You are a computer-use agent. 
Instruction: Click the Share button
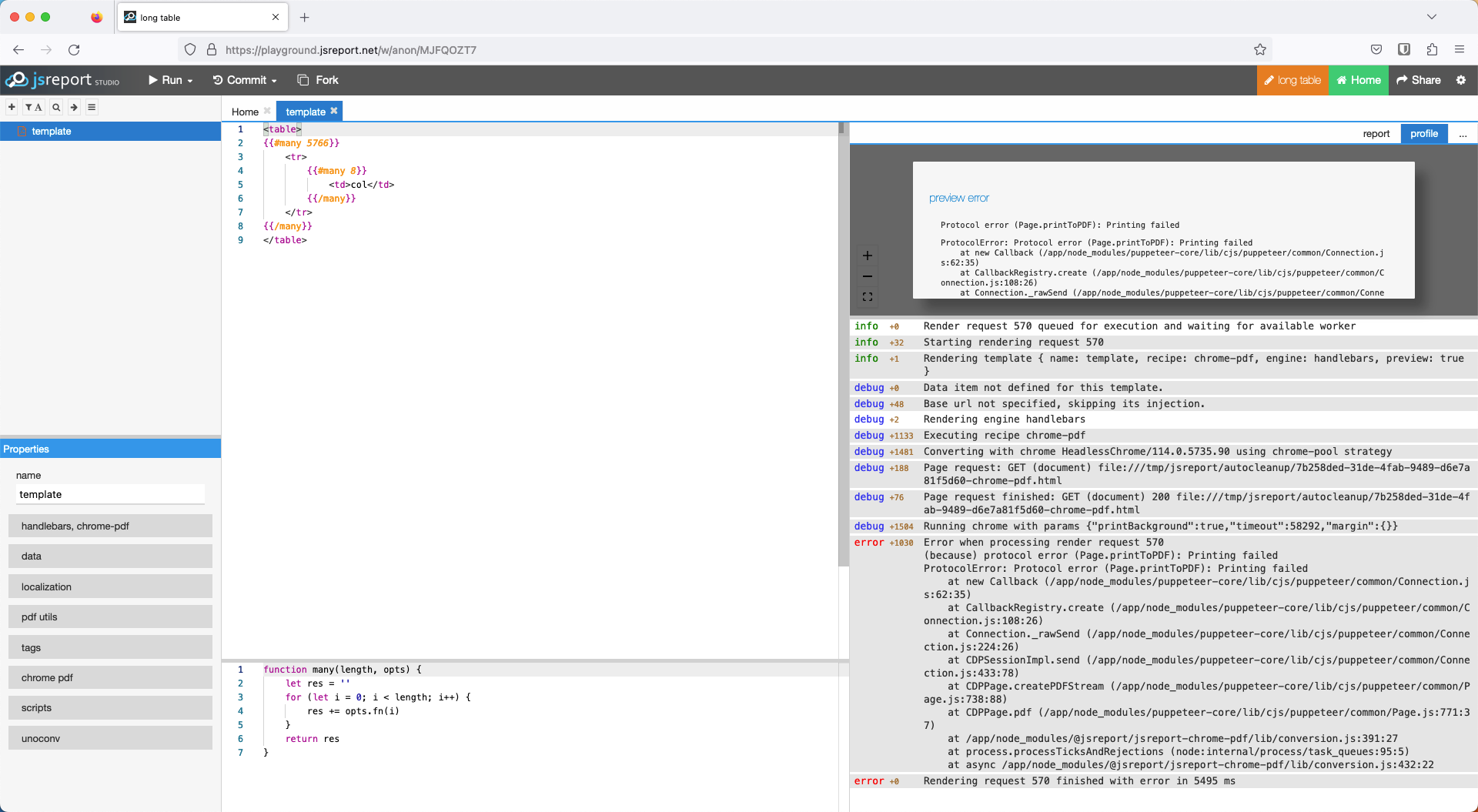pyautogui.click(x=1419, y=80)
